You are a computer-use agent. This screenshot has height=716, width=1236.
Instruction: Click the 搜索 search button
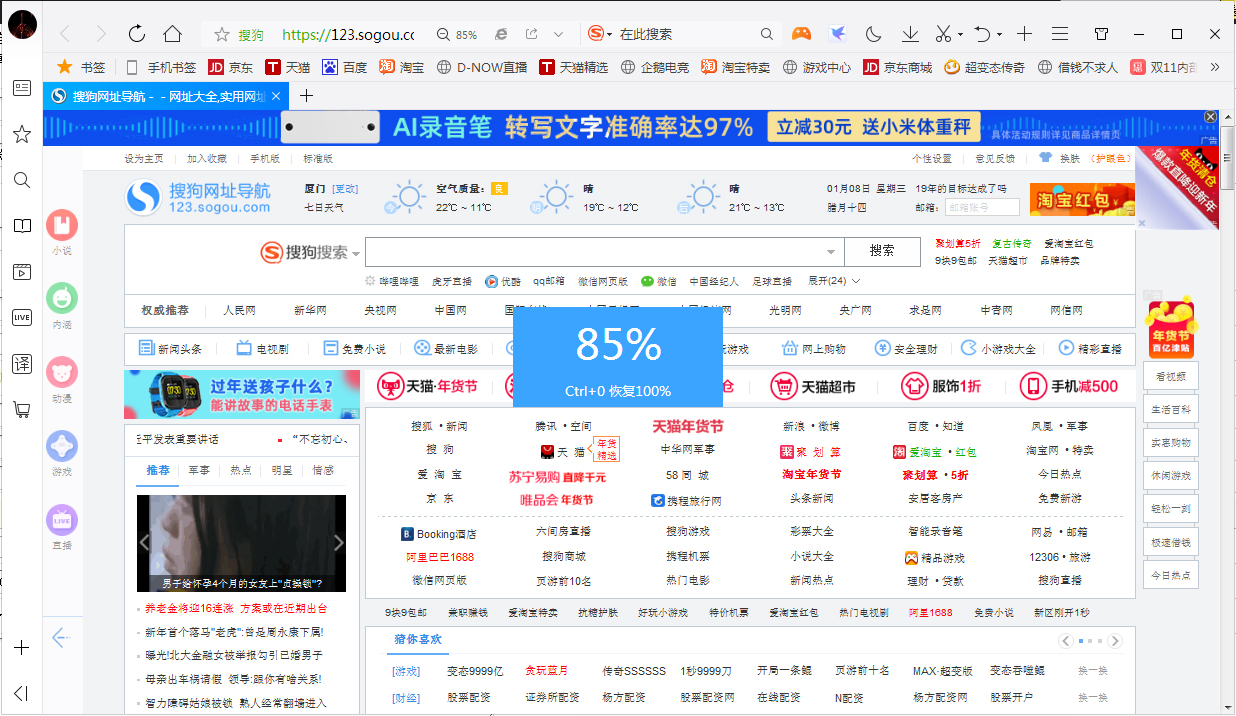click(882, 251)
